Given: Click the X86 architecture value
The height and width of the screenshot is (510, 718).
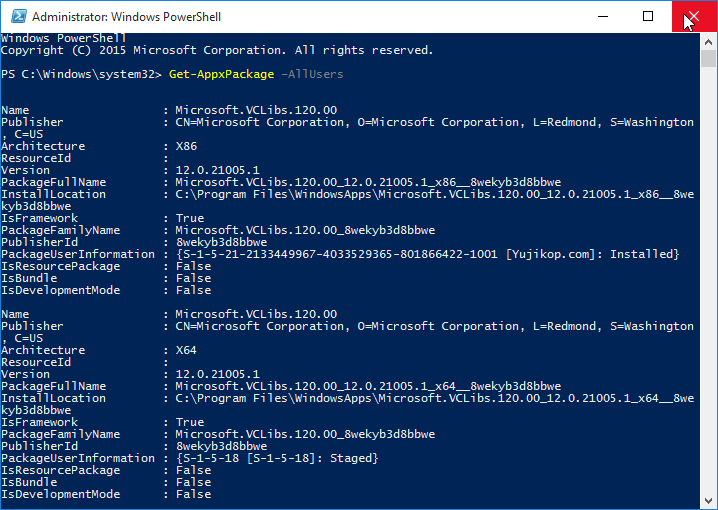Looking at the screenshot, I should pyautogui.click(x=186, y=146).
